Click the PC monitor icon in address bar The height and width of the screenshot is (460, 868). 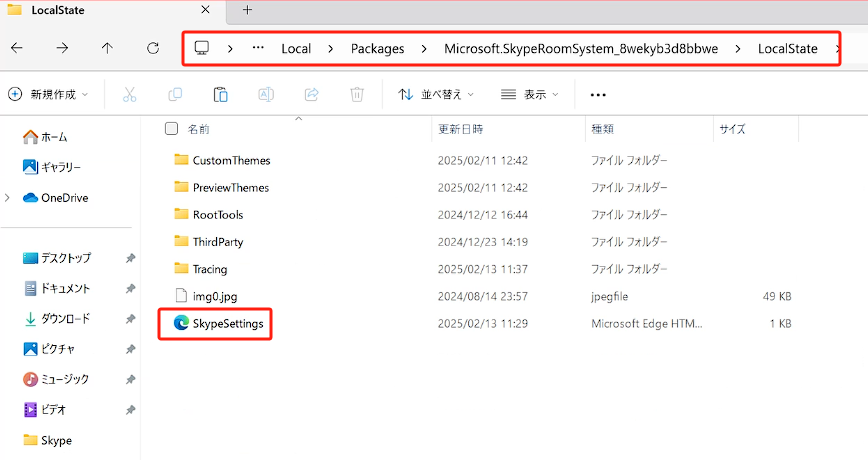[x=202, y=48]
